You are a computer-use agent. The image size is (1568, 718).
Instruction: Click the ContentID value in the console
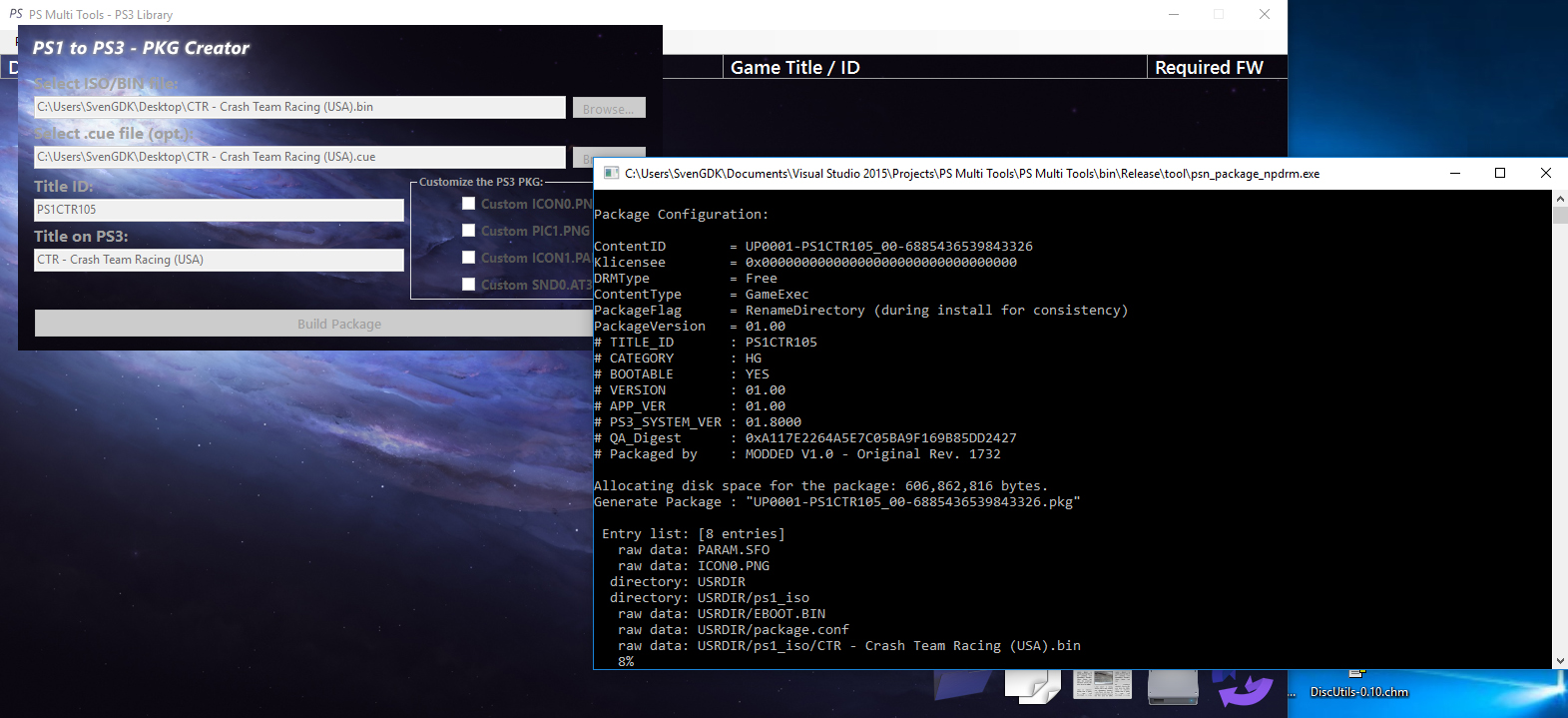pos(889,247)
